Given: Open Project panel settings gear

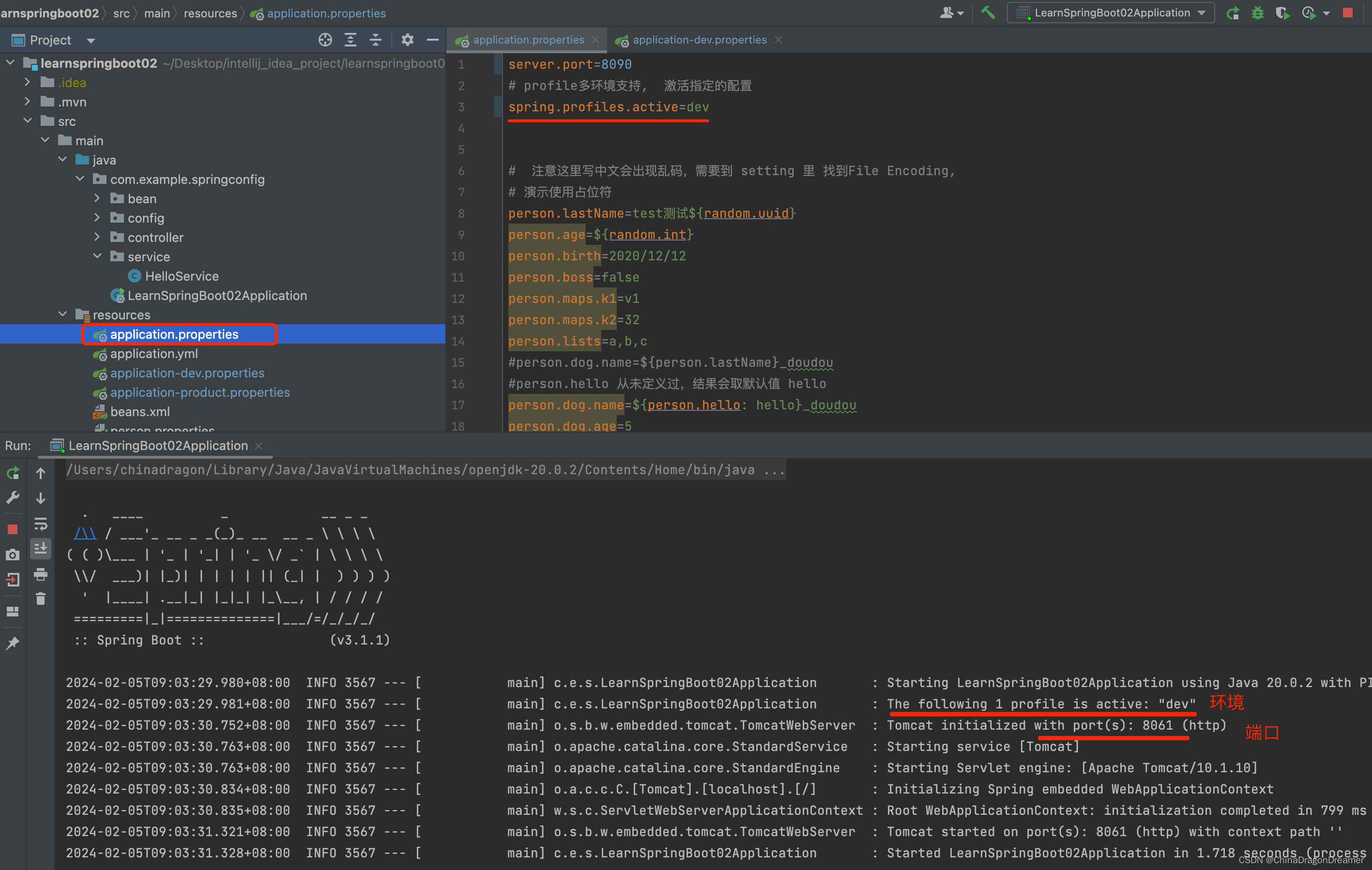Looking at the screenshot, I should pyautogui.click(x=407, y=40).
